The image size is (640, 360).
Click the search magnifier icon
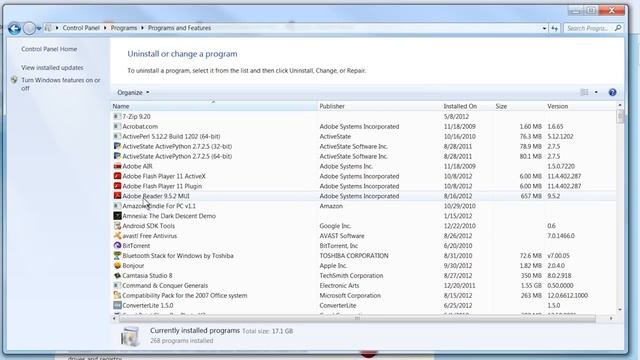(x=618, y=28)
